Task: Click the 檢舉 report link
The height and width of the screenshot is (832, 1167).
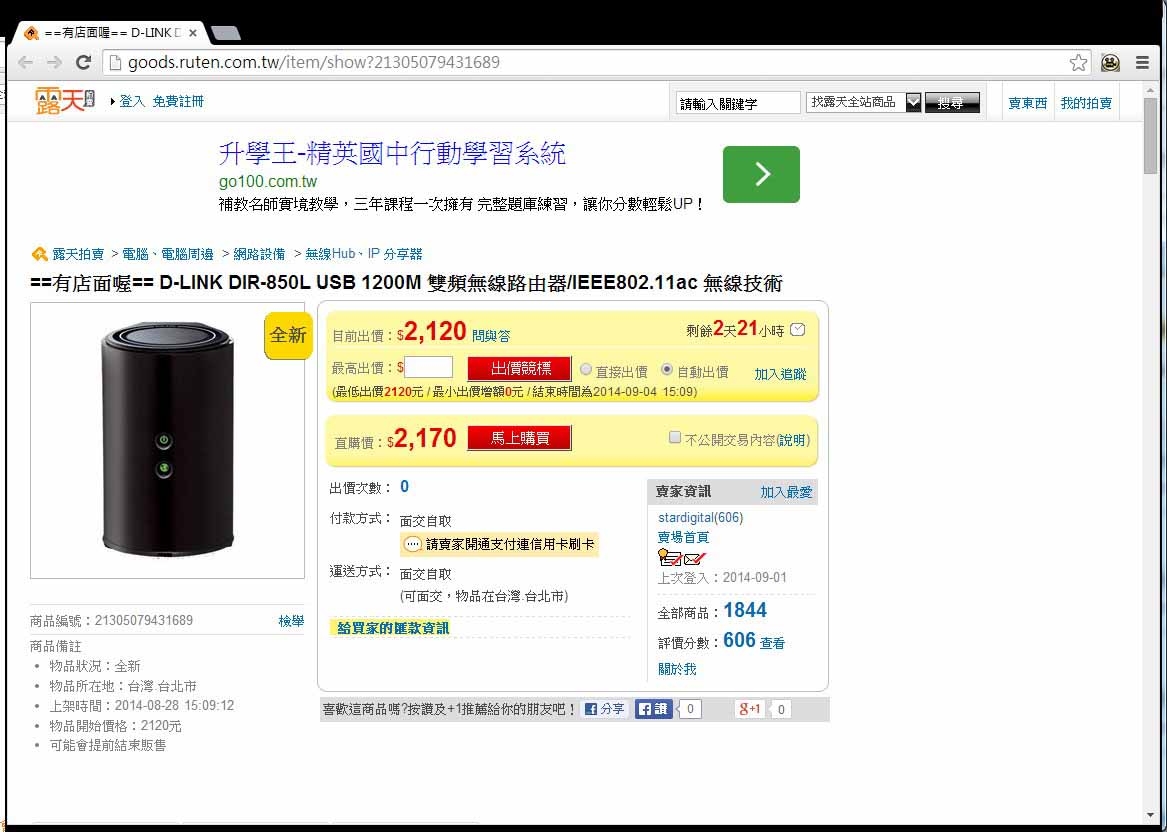Action: pos(291,621)
